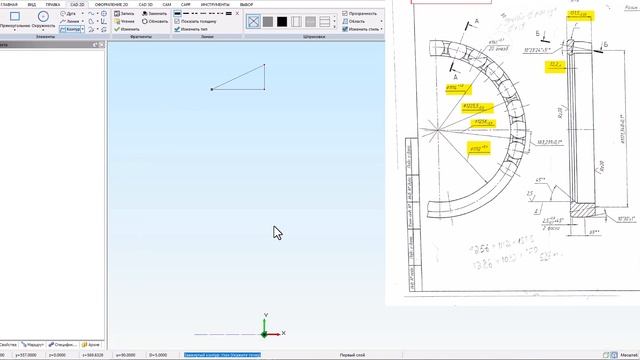Switch to CAM ribbon tab
The image size is (640, 360).
click(167, 4)
